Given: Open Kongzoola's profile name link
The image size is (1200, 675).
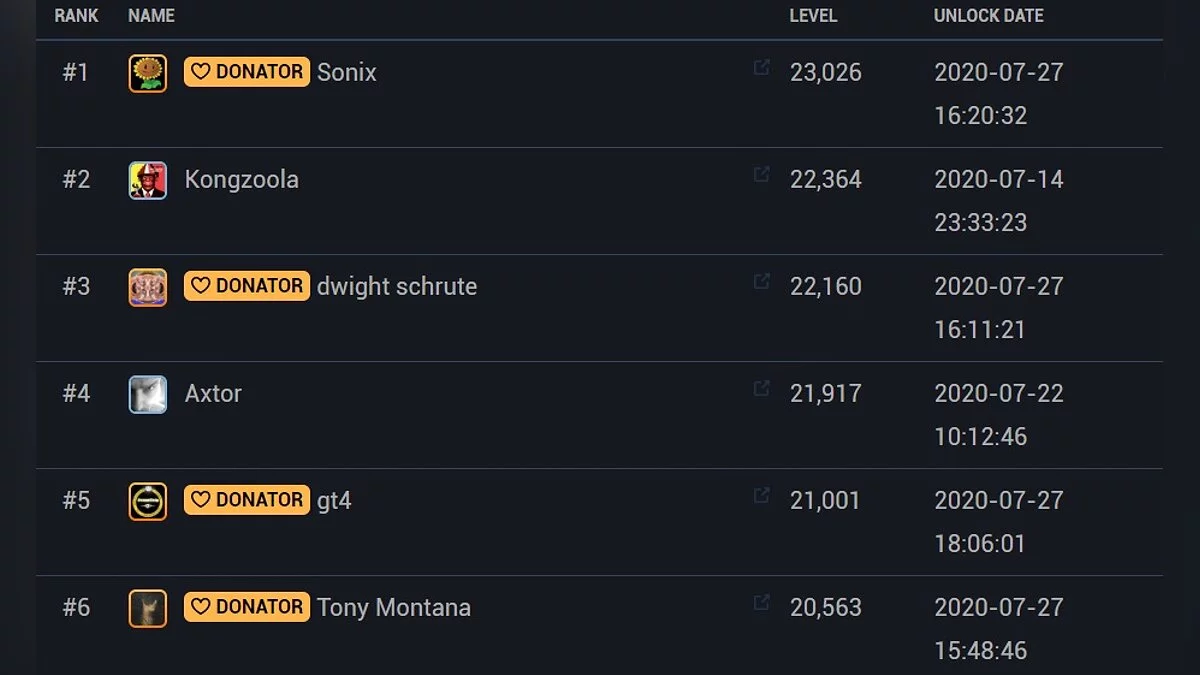Looking at the screenshot, I should [x=241, y=180].
